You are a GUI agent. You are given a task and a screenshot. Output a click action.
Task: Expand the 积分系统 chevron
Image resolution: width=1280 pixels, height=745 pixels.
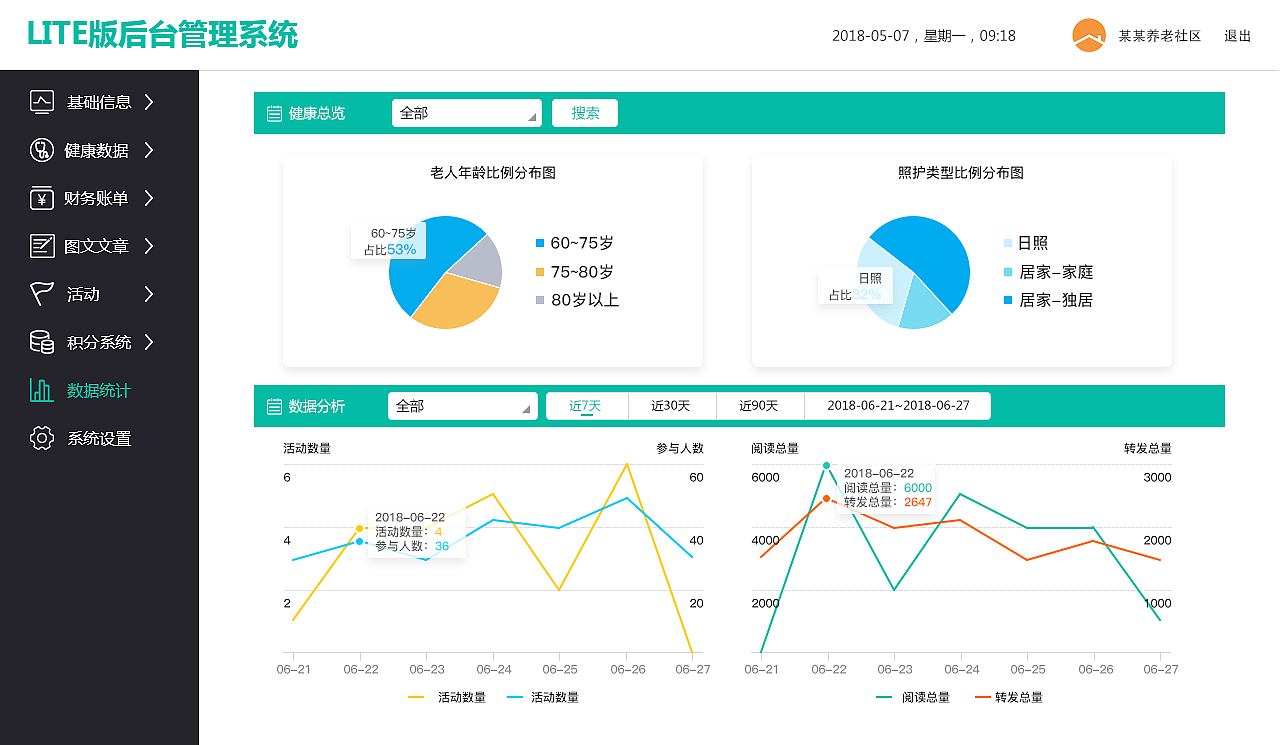149,342
